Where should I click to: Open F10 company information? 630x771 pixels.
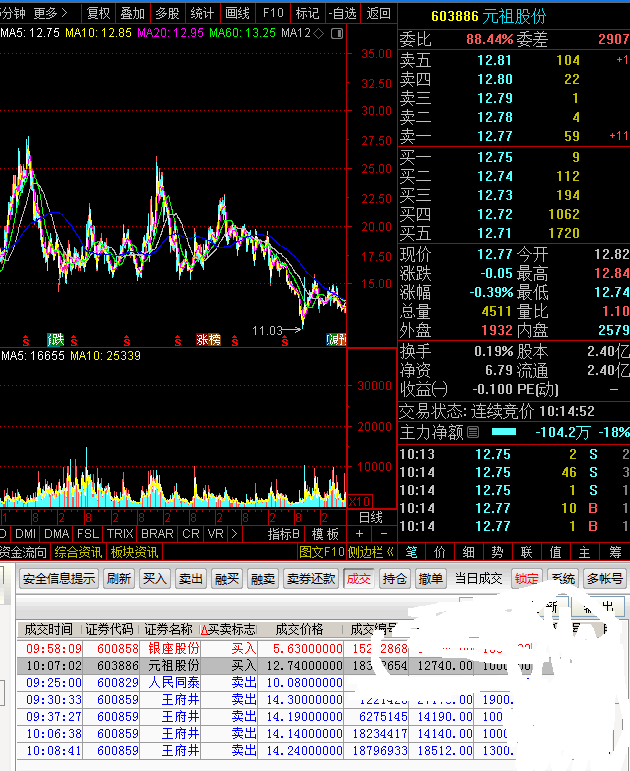coord(273,13)
